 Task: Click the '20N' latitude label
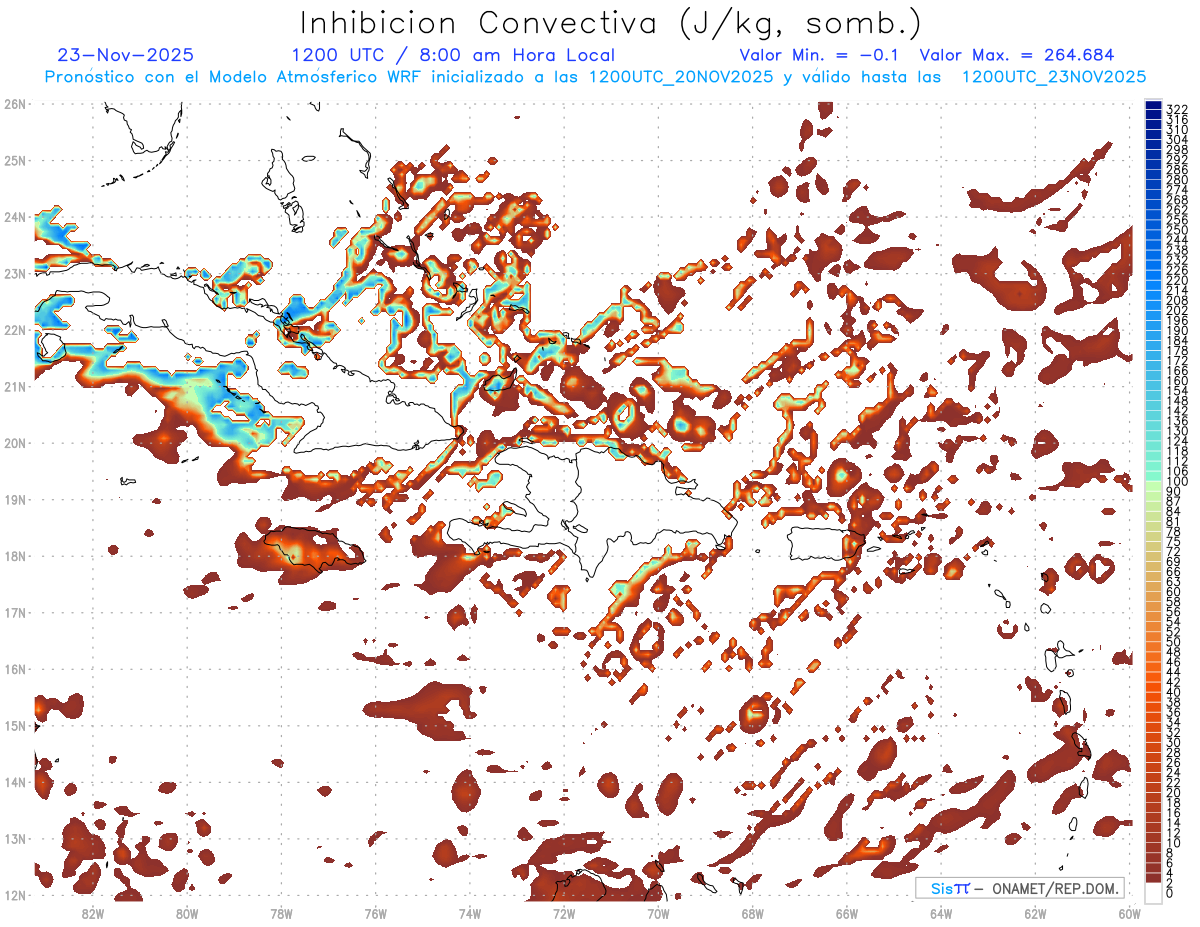pyautogui.click(x=14, y=443)
